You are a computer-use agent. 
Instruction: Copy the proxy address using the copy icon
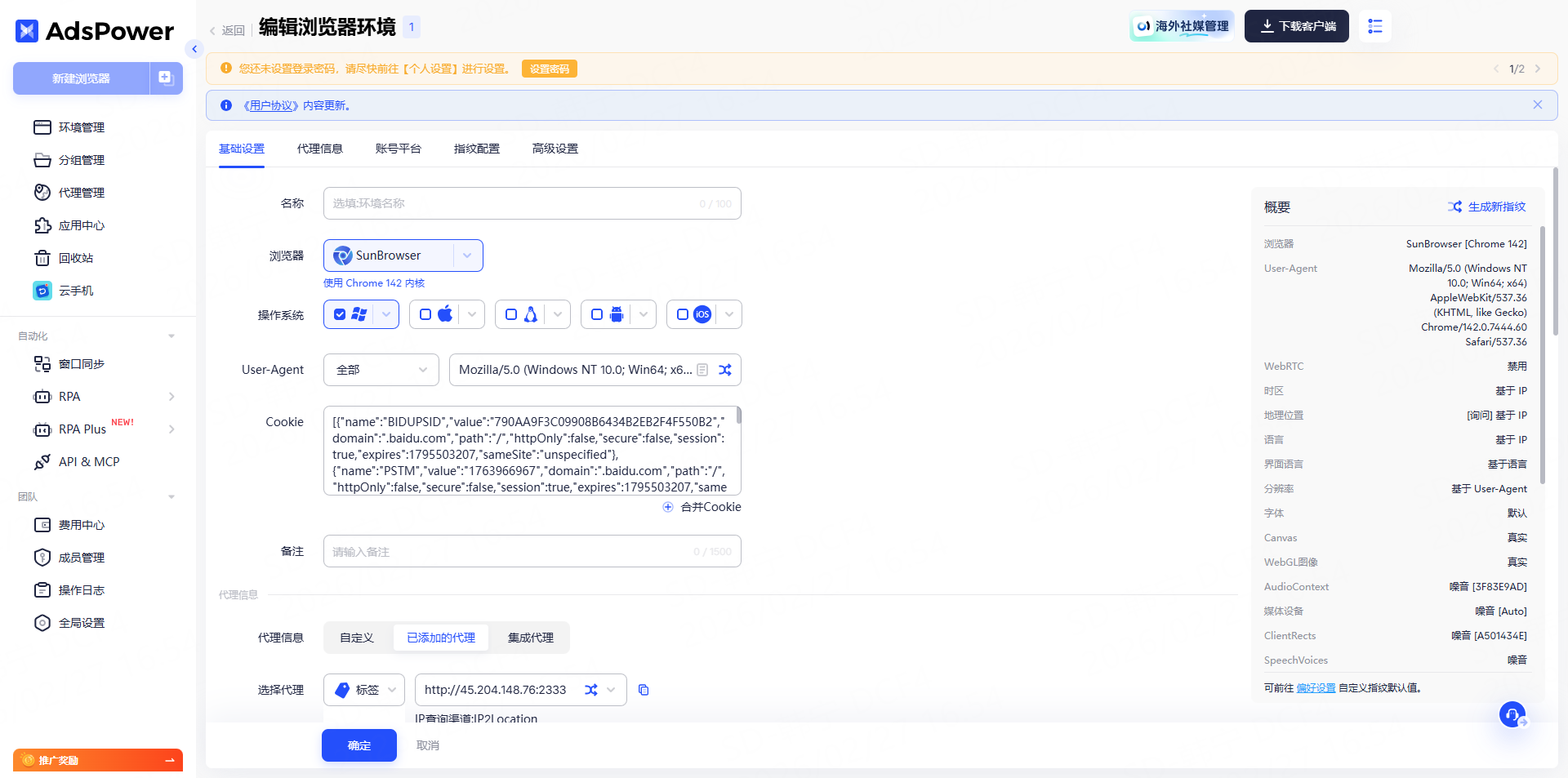(644, 690)
